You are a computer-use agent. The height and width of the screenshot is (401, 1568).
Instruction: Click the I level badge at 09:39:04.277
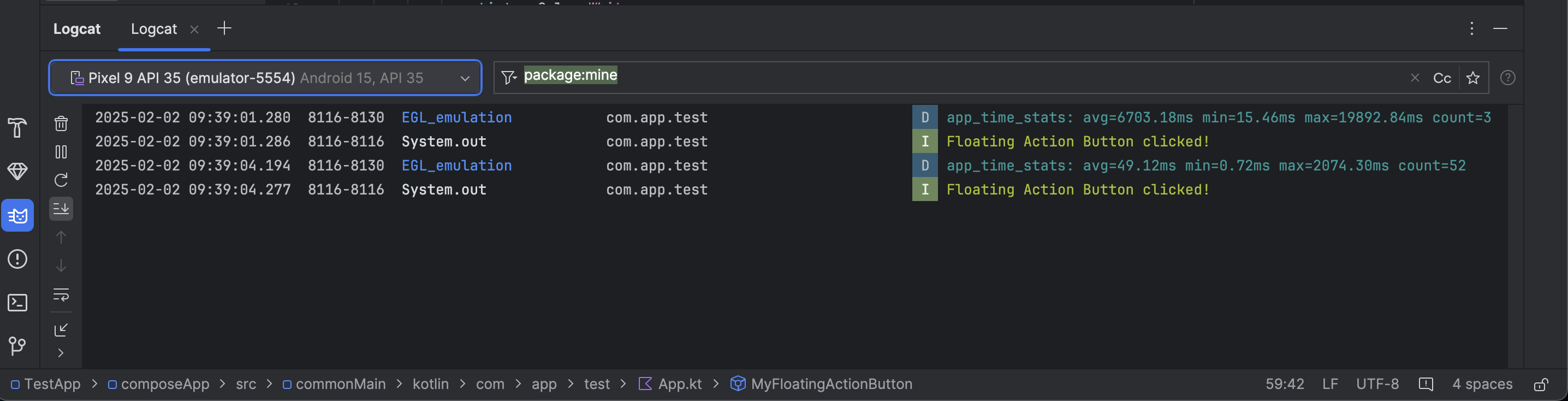click(925, 190)
